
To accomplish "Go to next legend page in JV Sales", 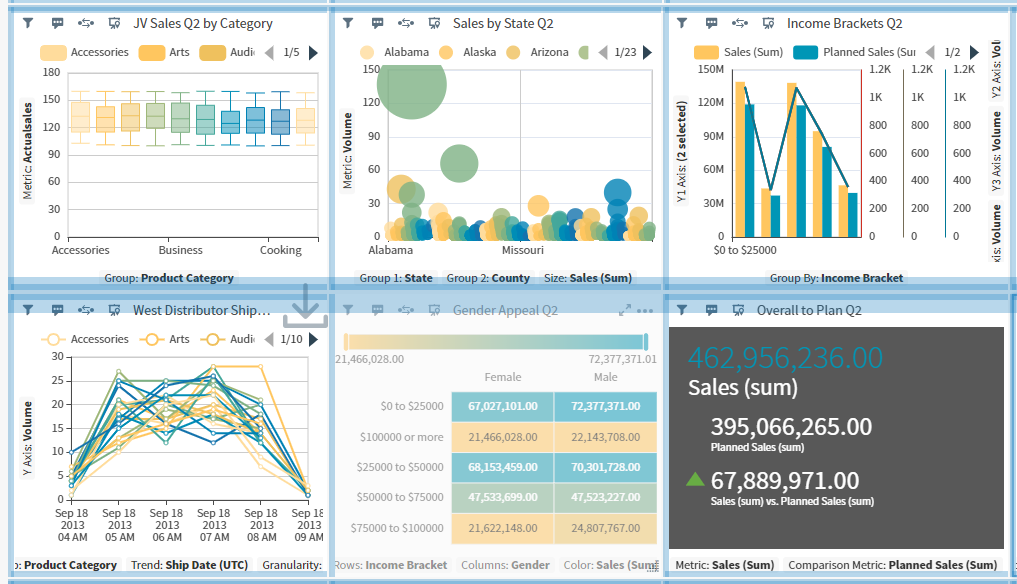I will pyautogui.click(x=313, y=53).
